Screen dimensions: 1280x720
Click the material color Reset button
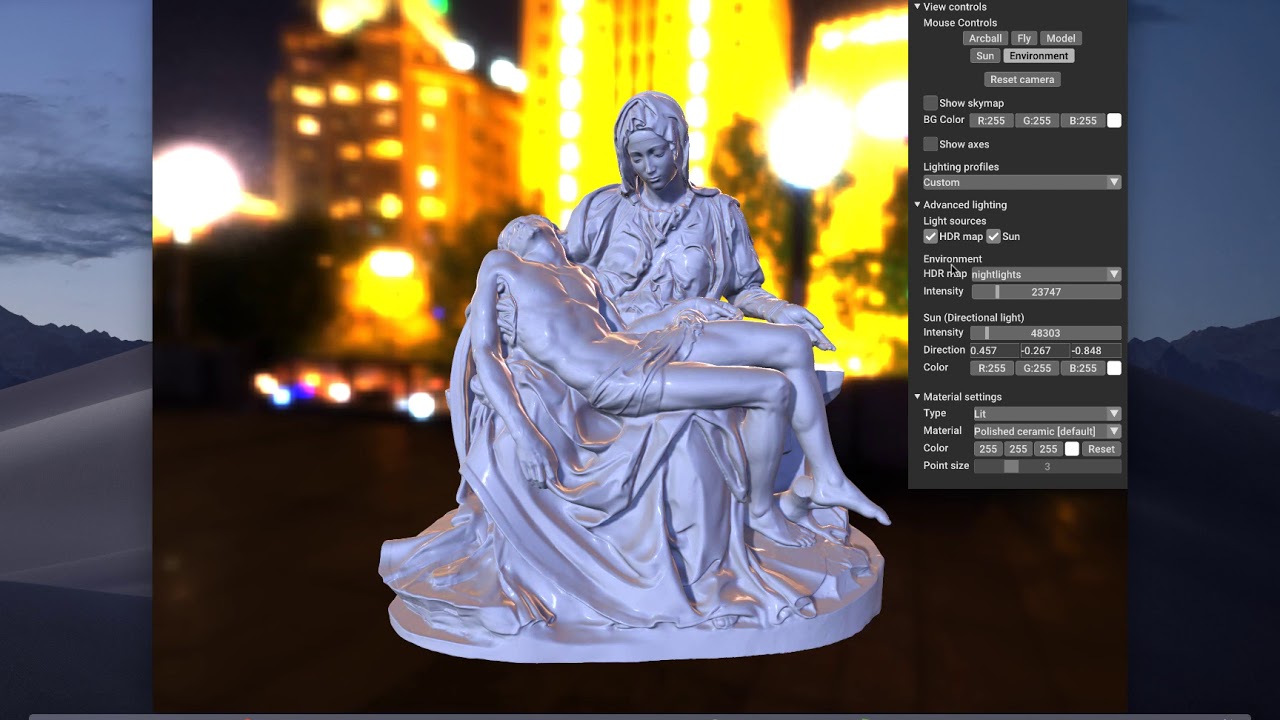coord(1101,449)
